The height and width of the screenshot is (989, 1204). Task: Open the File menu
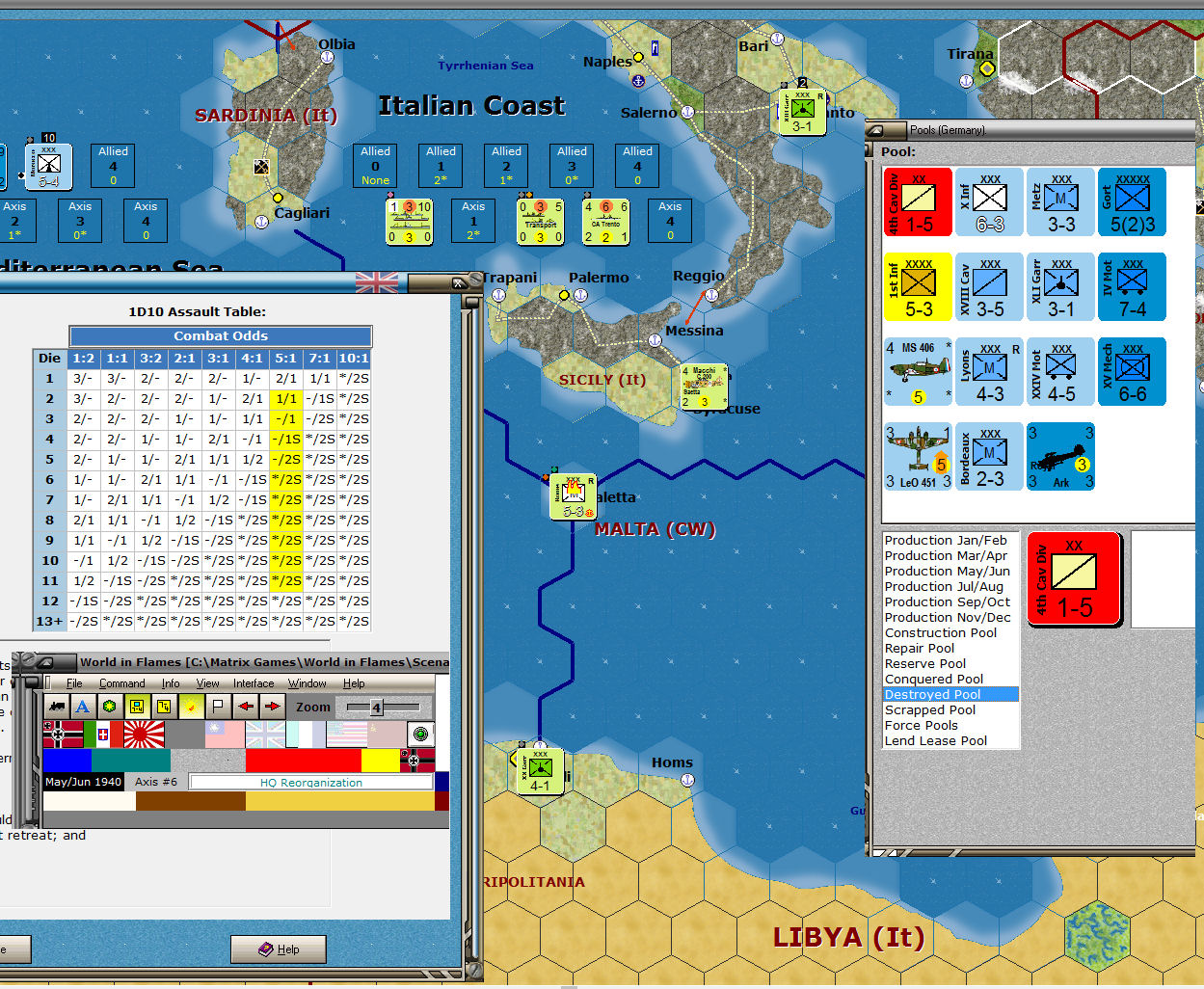(x=74, y=683)
